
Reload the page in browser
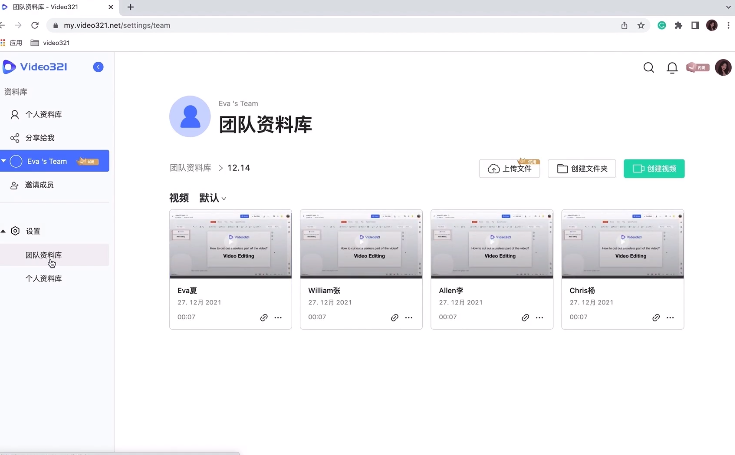point(35,25)
